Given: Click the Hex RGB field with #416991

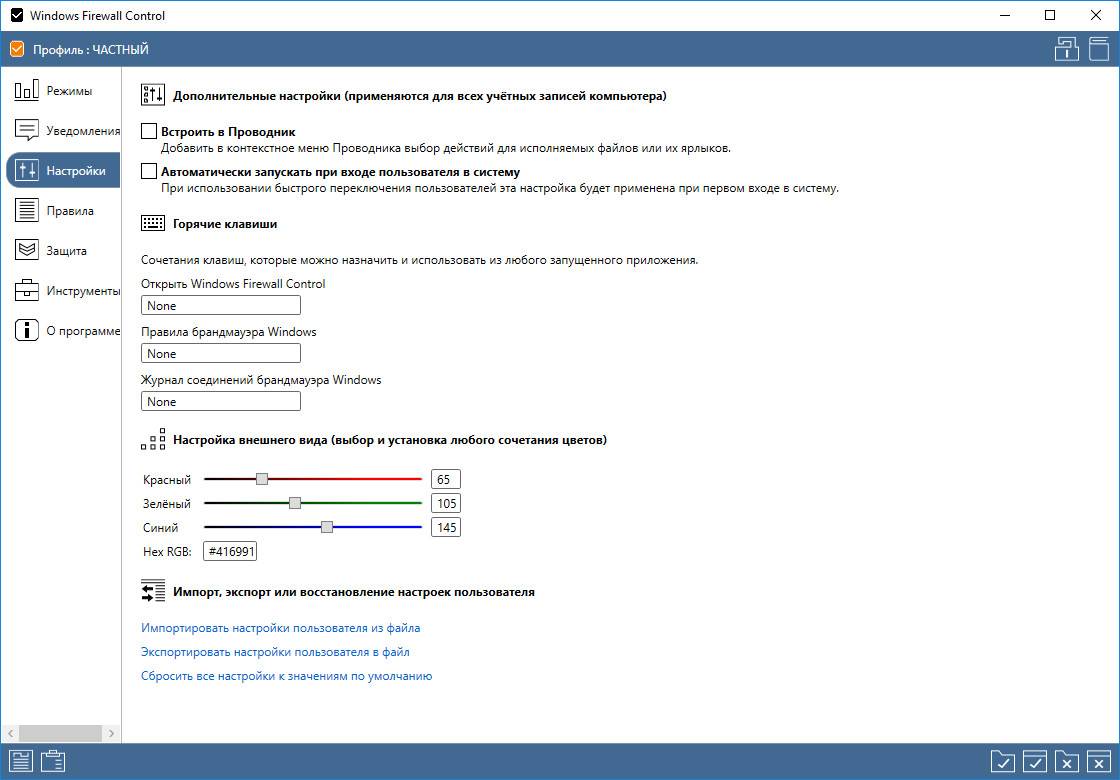Looking at the screenshot, I should tap(230, 551).
